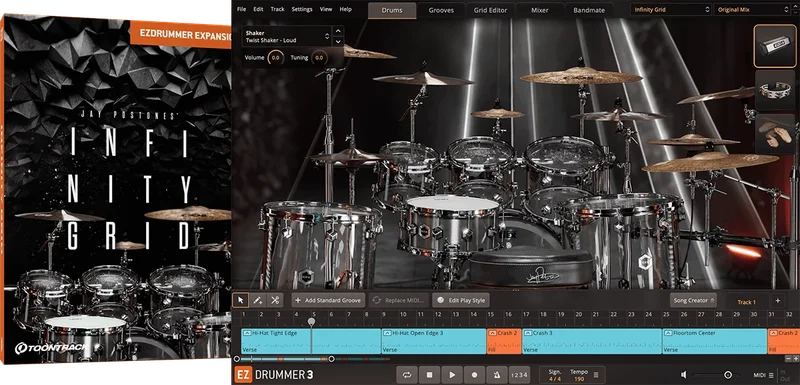Image resolution: width=800 pixels, height=385 pixels.
Task: Toggle the 1234 count-in button
Action: 519,375
